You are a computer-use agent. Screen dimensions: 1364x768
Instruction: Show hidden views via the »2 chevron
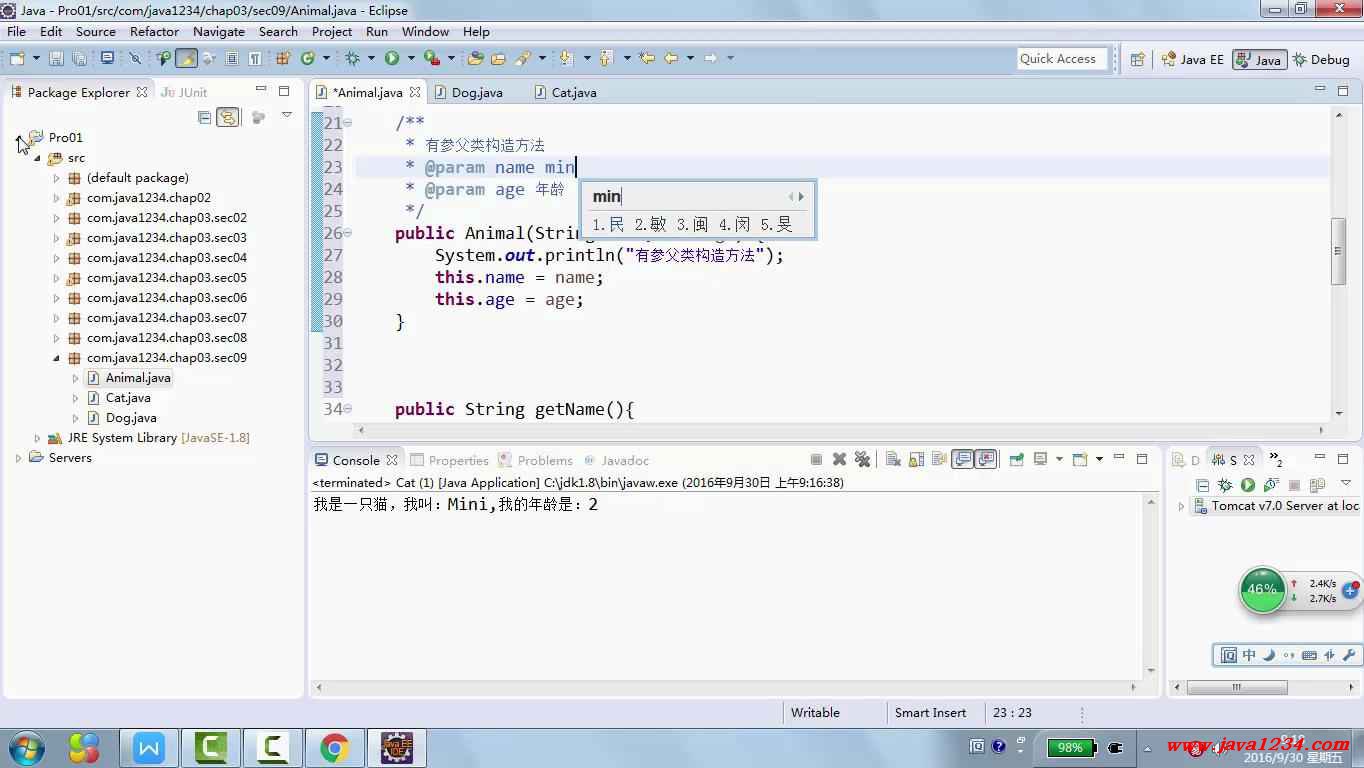point(1276,460)
